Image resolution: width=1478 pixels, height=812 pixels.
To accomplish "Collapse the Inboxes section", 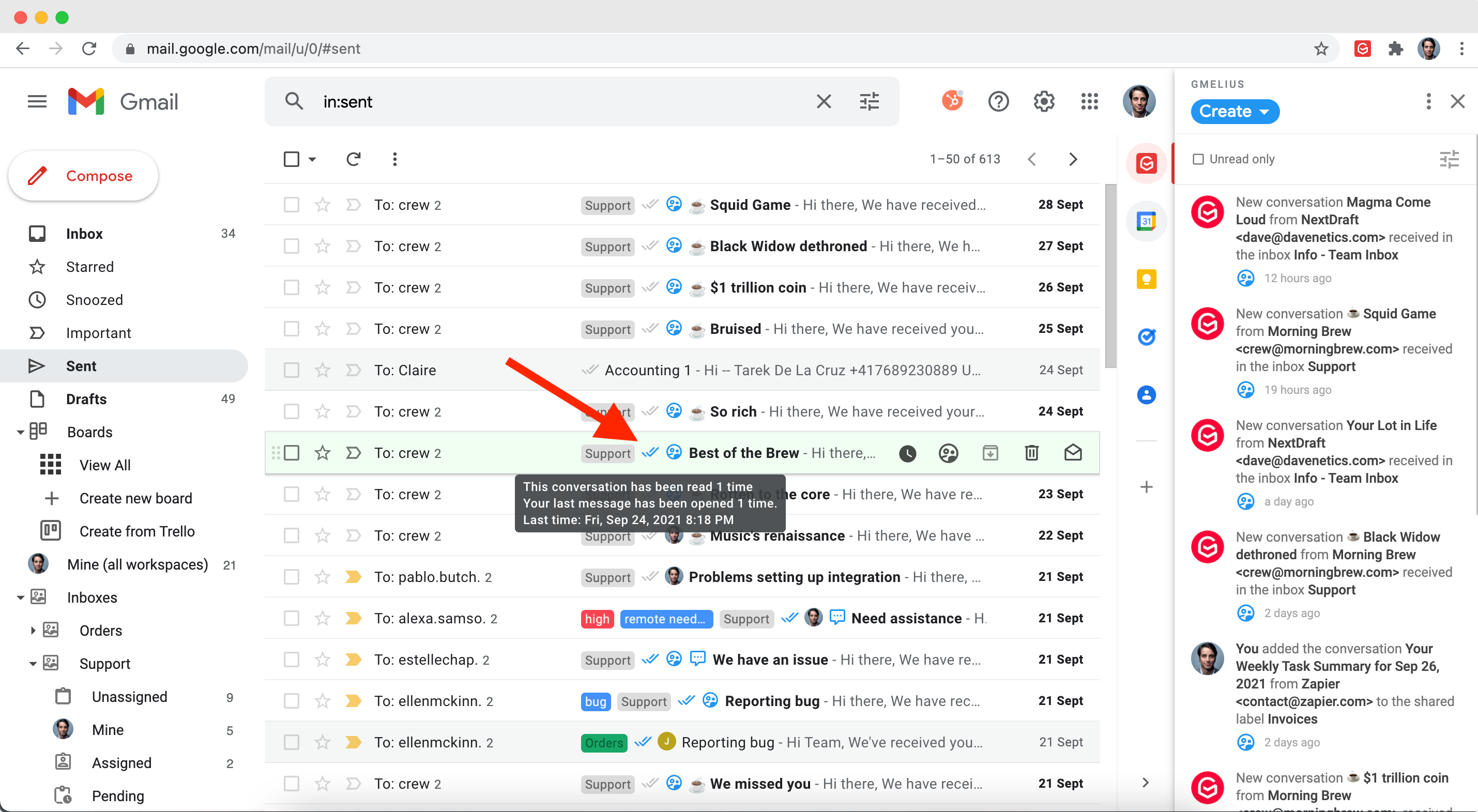I will click(20, 597).
